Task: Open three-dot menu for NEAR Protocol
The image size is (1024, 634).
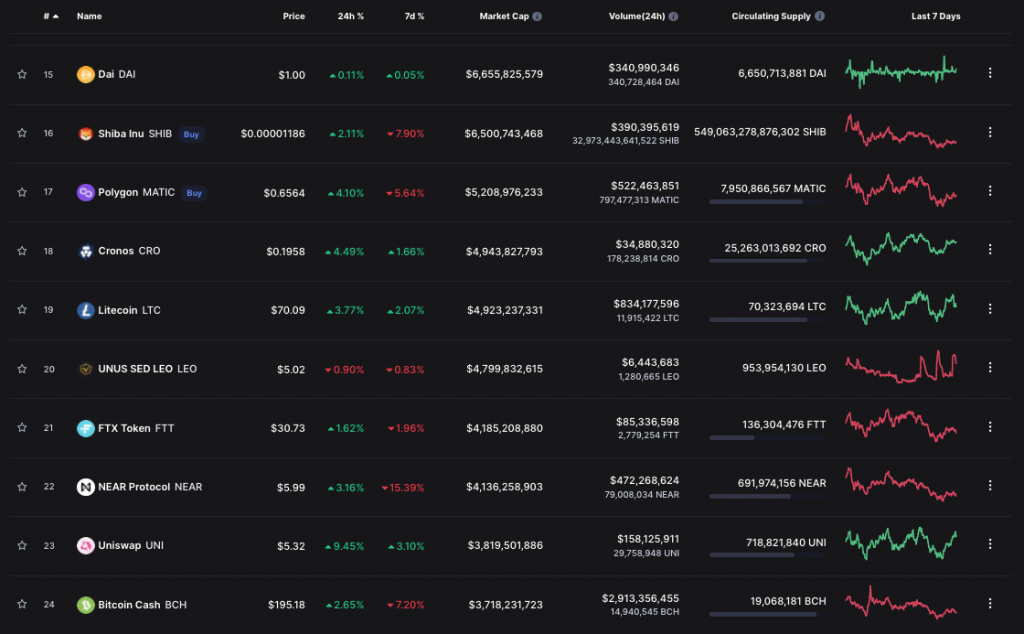Action: (x=990, y=485)
